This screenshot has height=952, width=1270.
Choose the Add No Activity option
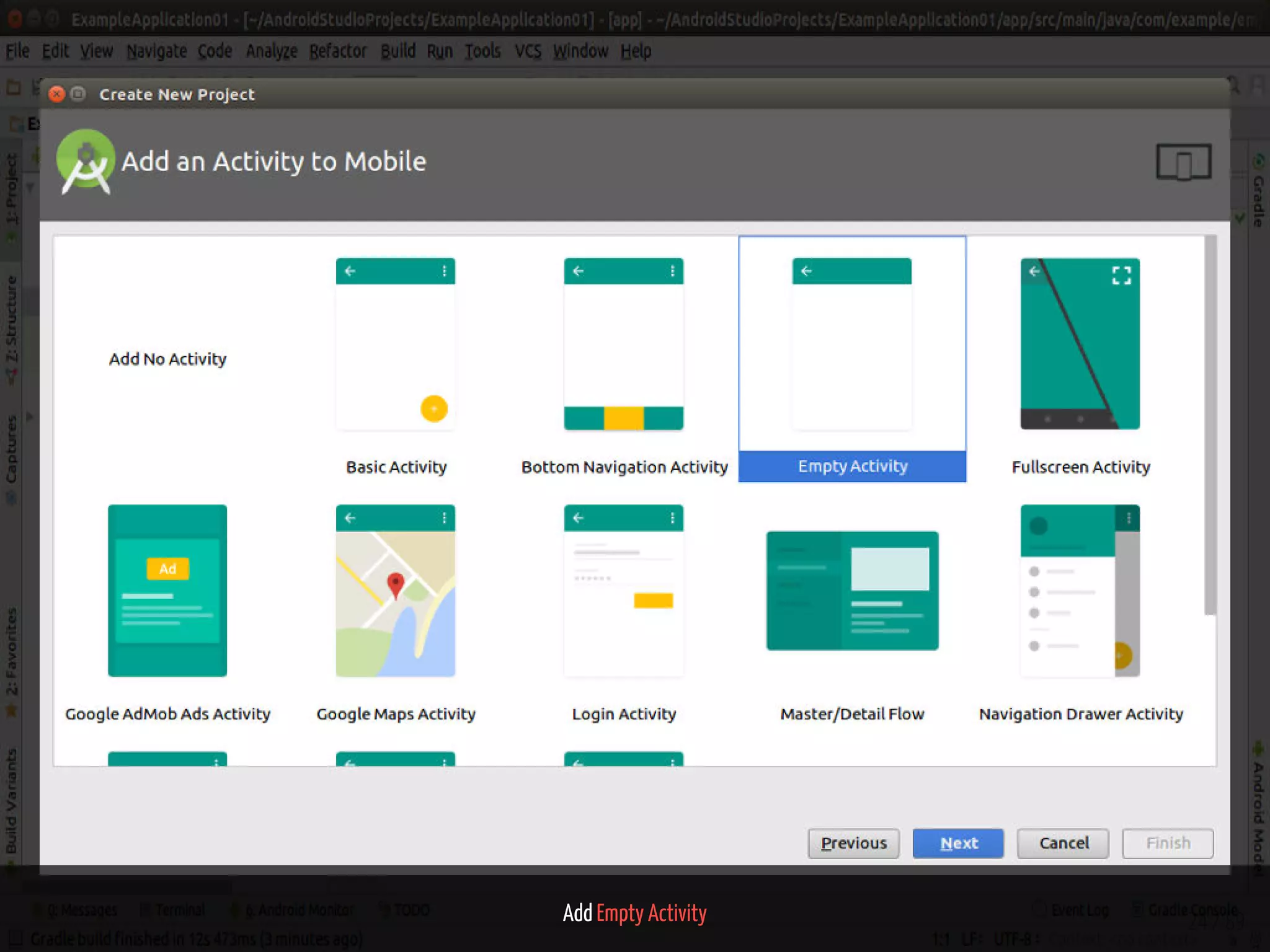click(167, 359)
